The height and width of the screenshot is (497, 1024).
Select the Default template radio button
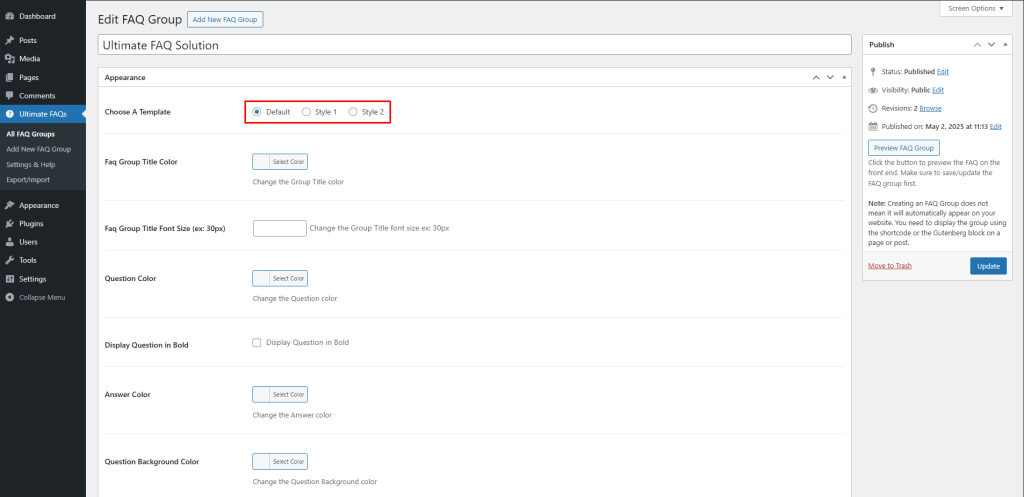coord(257,112)
